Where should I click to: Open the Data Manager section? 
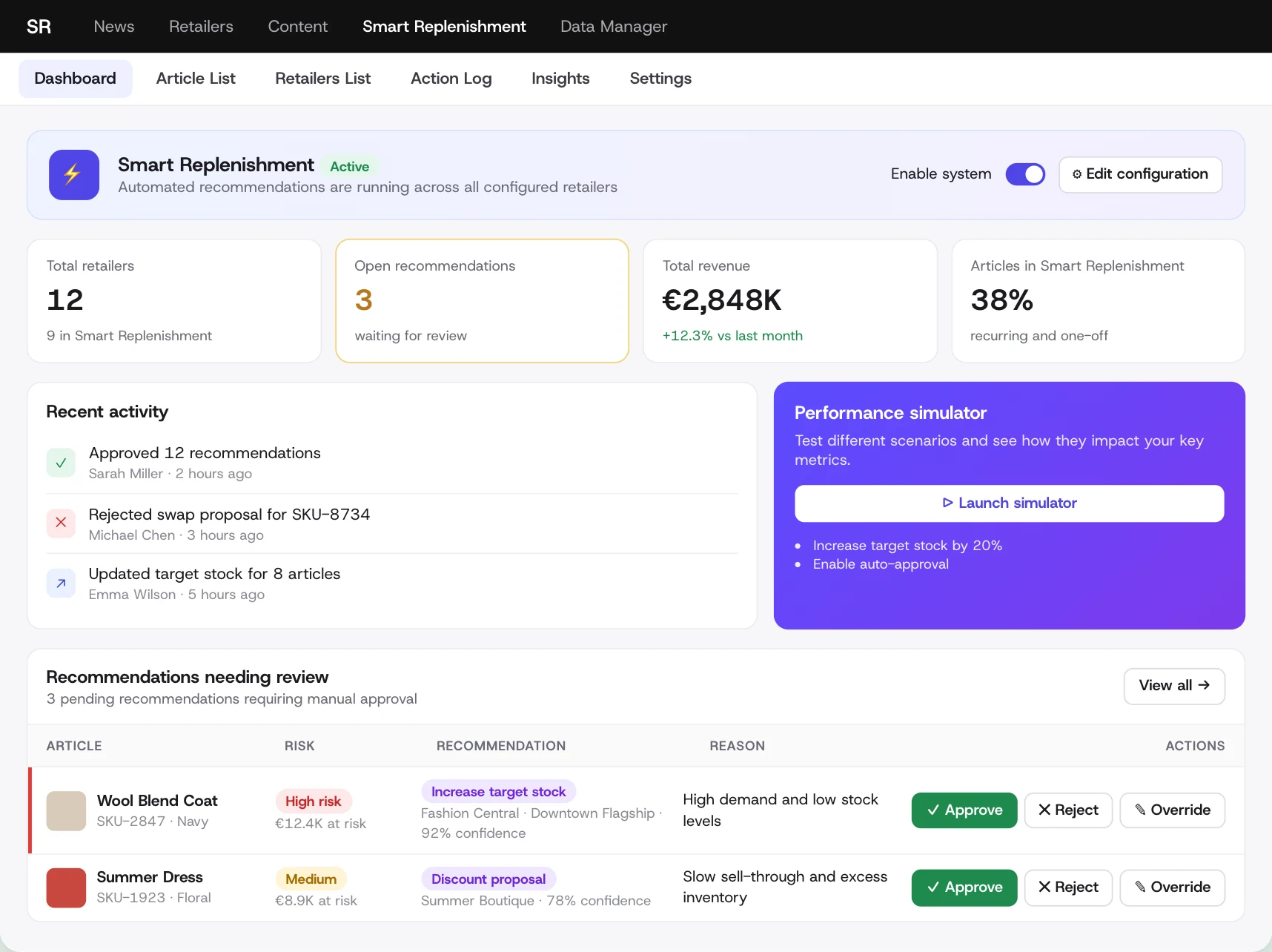[x=614, y=27]
